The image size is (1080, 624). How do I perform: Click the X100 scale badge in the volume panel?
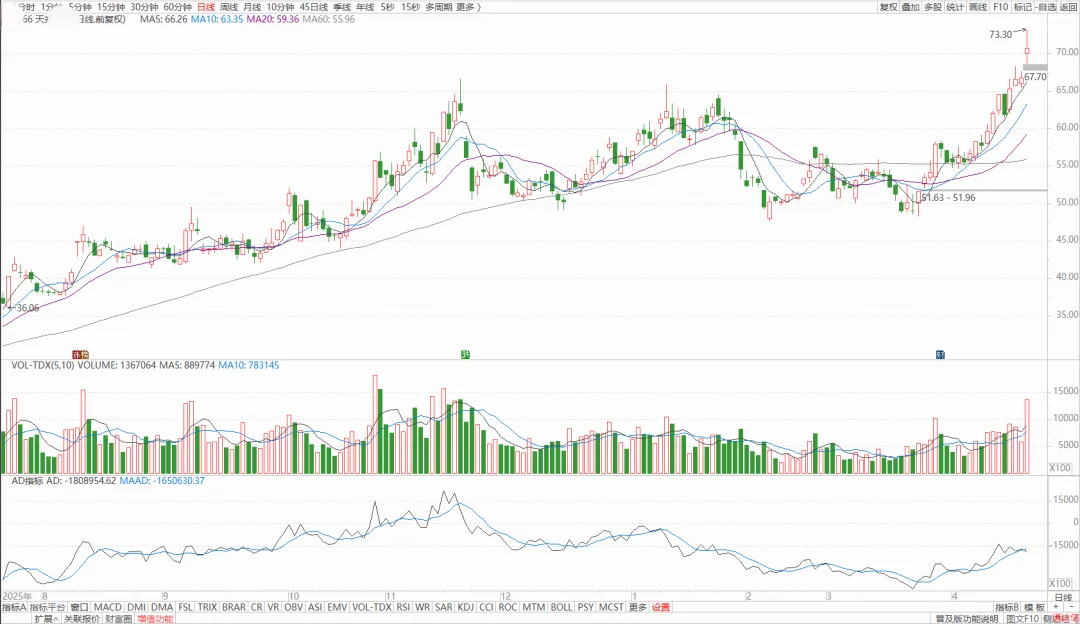(1059, 468)
